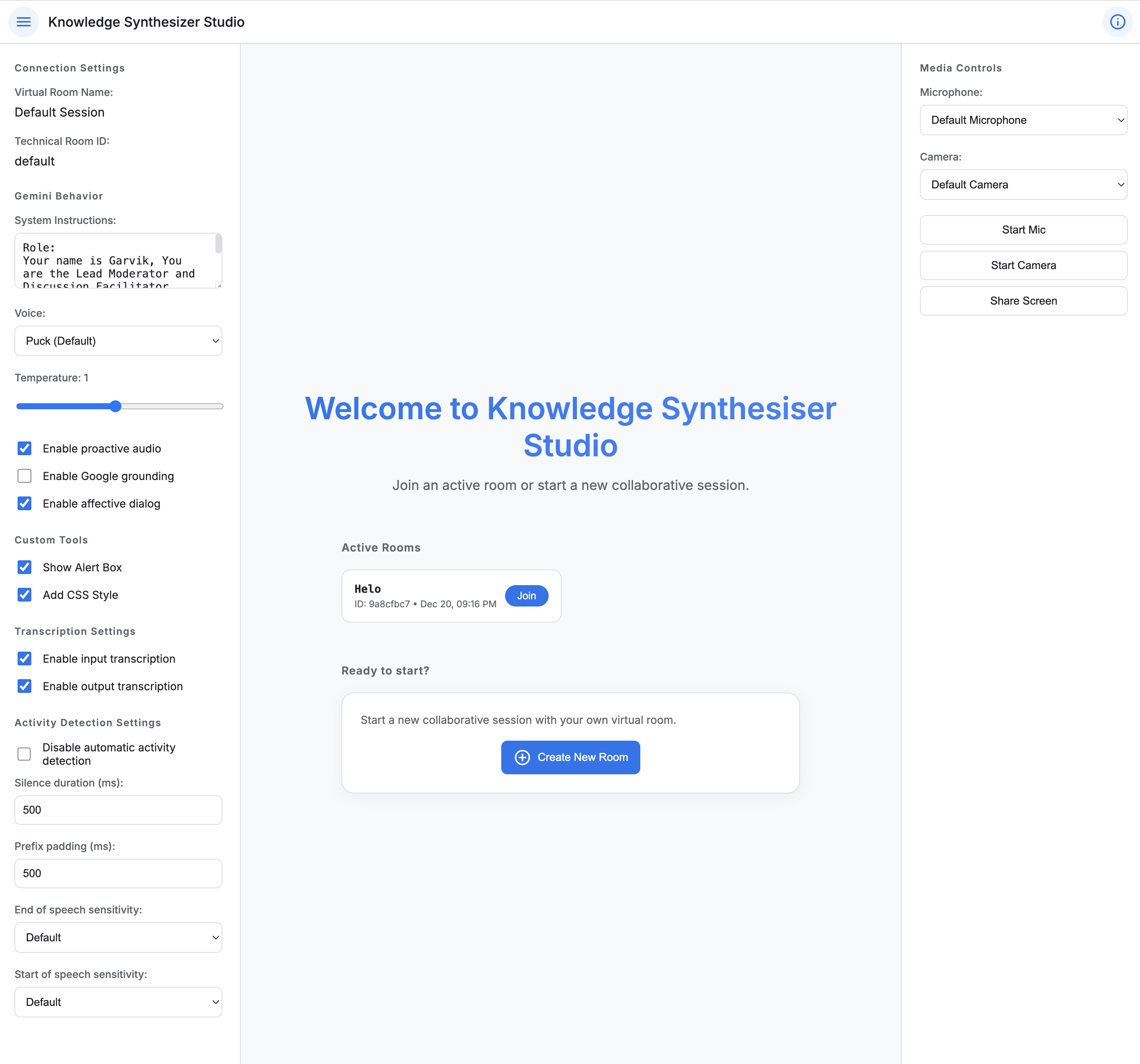Screen dimensions: 1140x1064
Task: Disable proactive audio
Action: click(x=24, y=448)
